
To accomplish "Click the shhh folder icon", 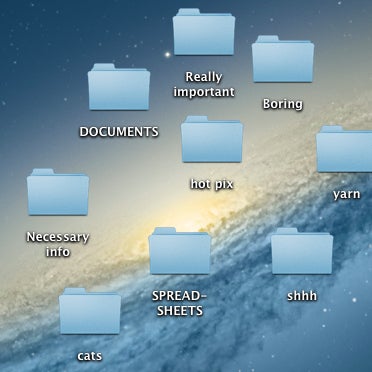I will click(302, 251).
